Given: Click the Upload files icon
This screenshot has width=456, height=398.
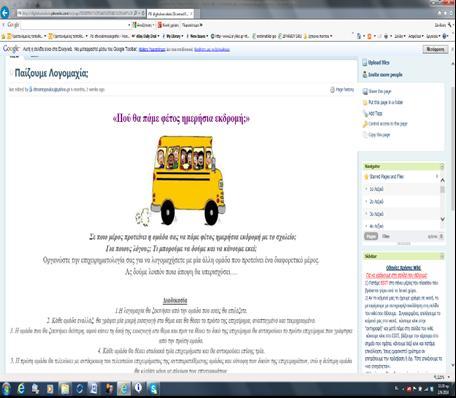Looking at the screenshot, I should click(365, 62).
